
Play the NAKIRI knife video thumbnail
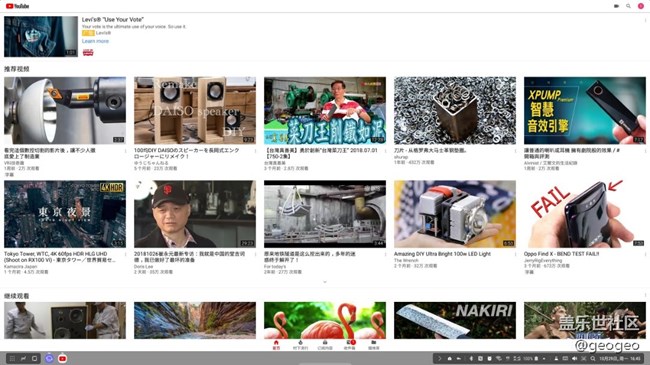coord(455,320)
